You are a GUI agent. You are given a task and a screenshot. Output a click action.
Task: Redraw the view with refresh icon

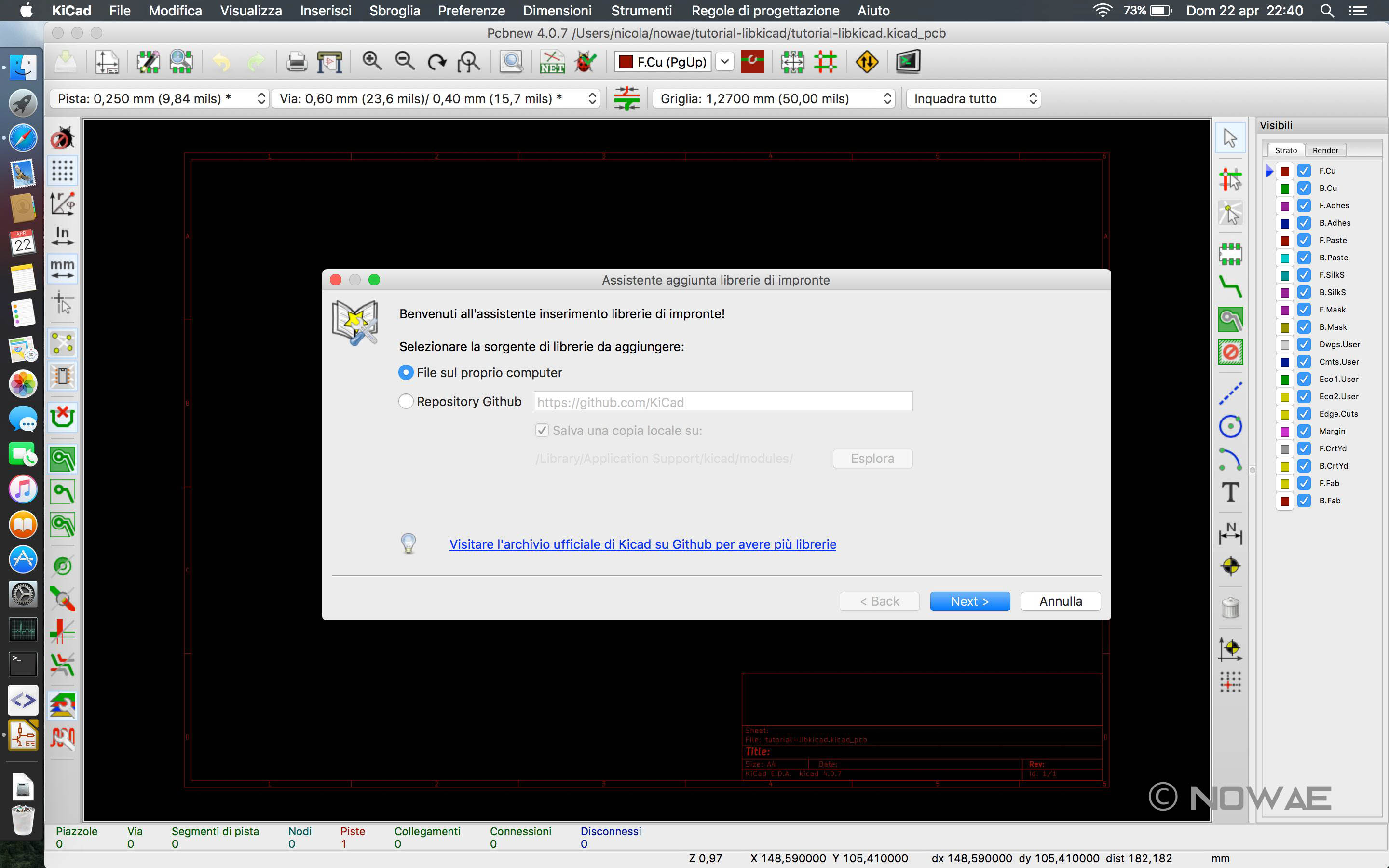[437, 61]
